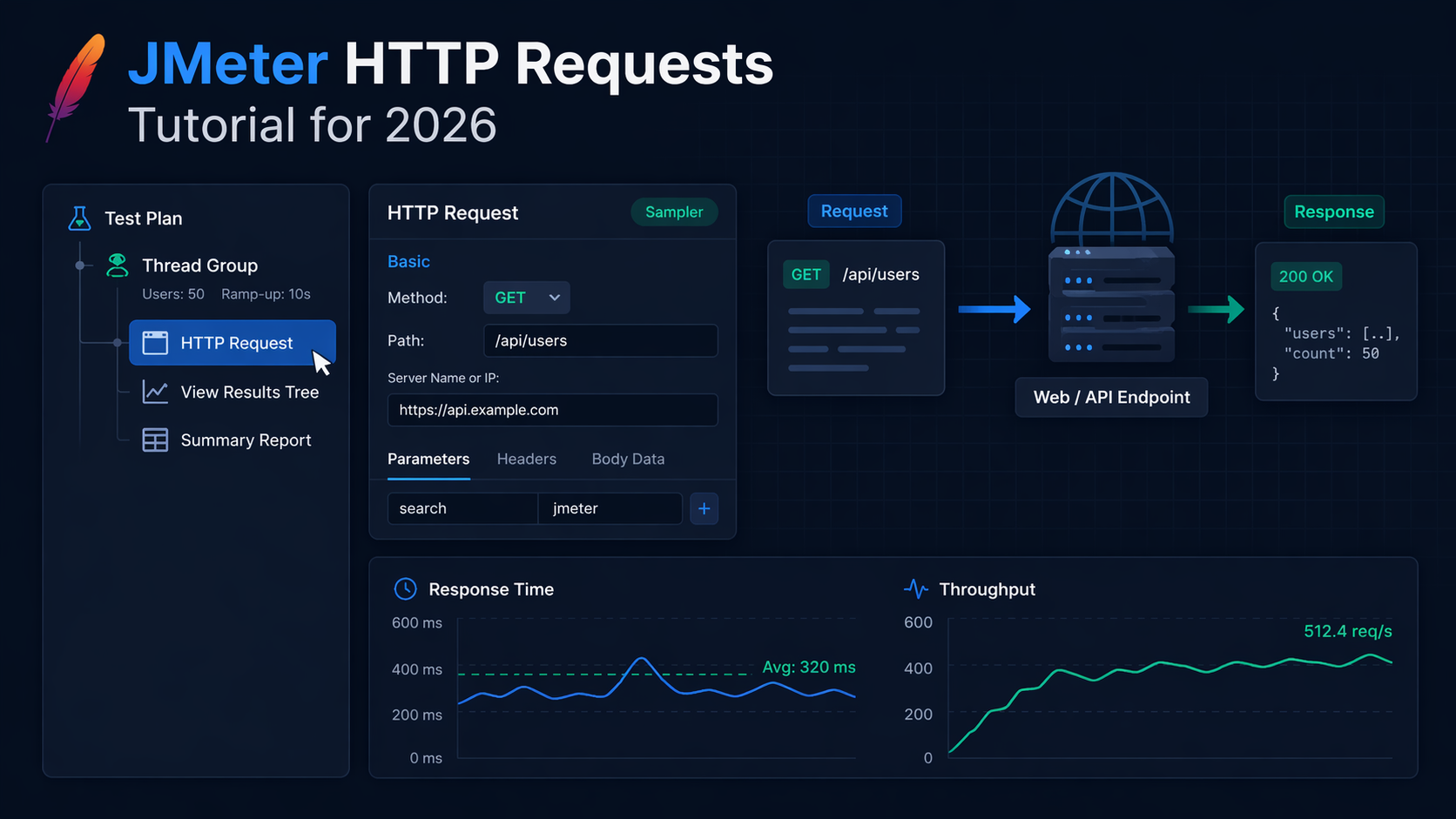Click the Response Time clock icon
Image resolution: width=1456 pixels, height=819 pixels.
coord(405,588)
